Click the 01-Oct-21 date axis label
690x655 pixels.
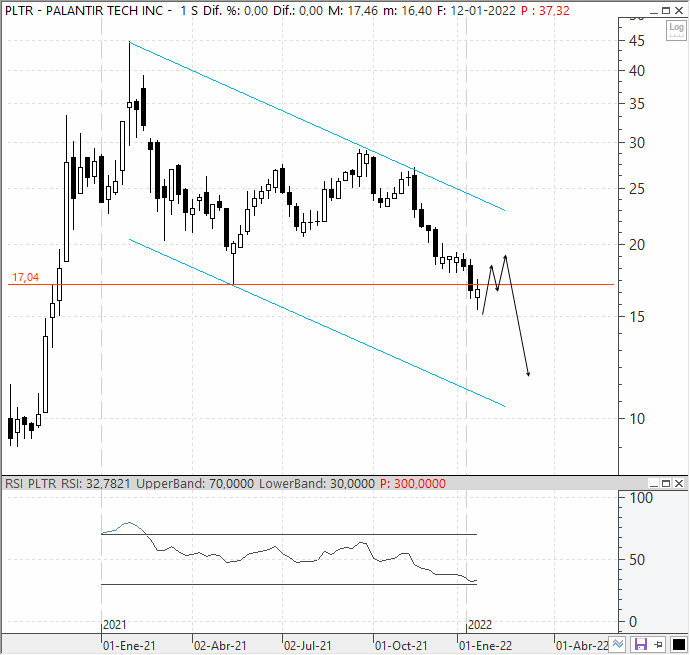coord(401,646)
